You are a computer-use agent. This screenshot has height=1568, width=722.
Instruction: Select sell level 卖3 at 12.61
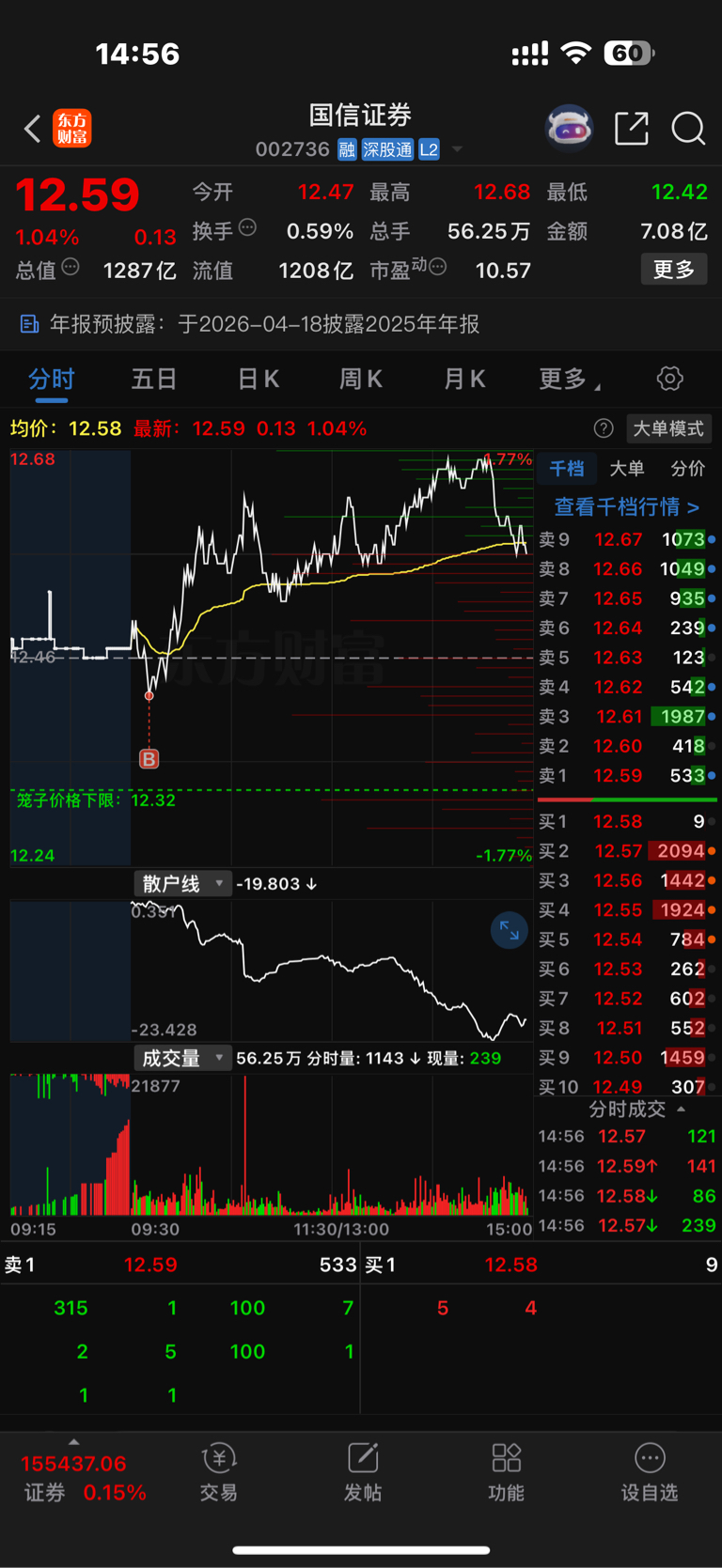tap(626, 717)
